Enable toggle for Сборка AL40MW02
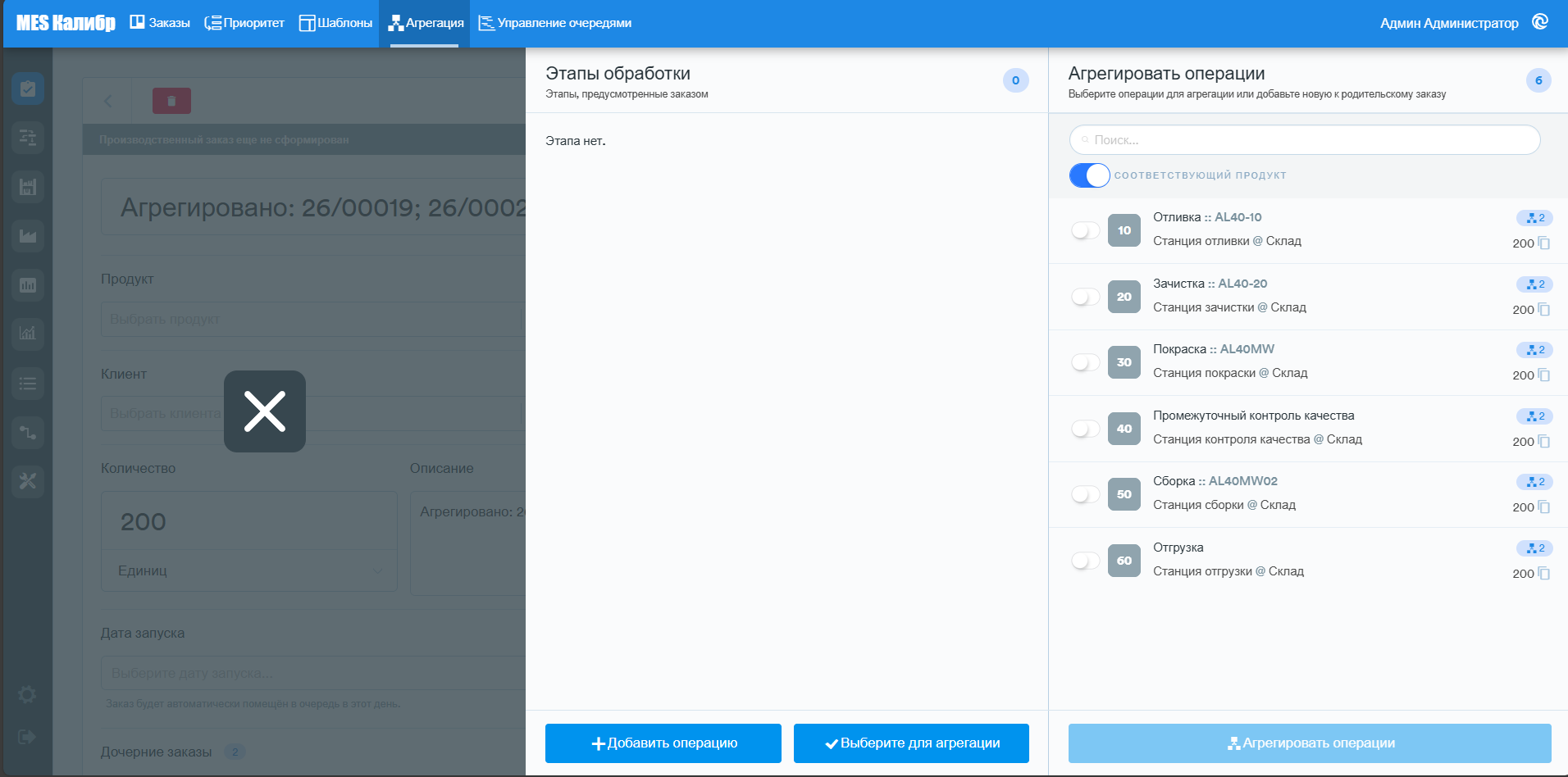Image resolution: width=1568 pixels, height=777 pixels. tap(1085, 494)
